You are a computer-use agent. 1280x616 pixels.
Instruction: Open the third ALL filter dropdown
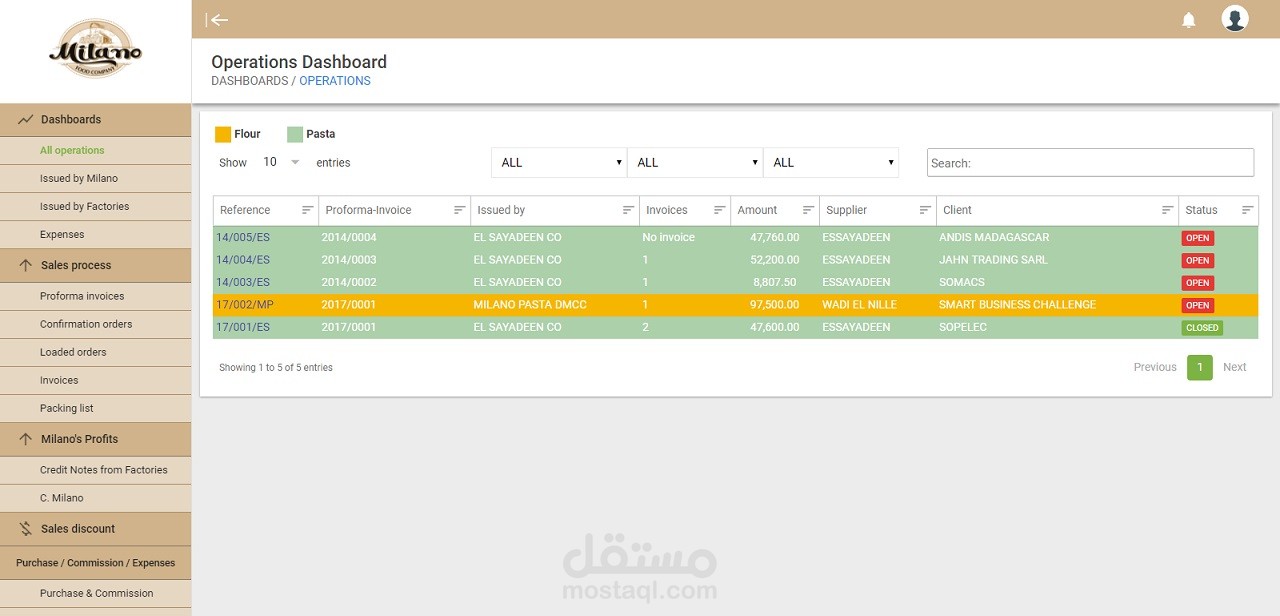pyautogui.click(x=831, y=163)
